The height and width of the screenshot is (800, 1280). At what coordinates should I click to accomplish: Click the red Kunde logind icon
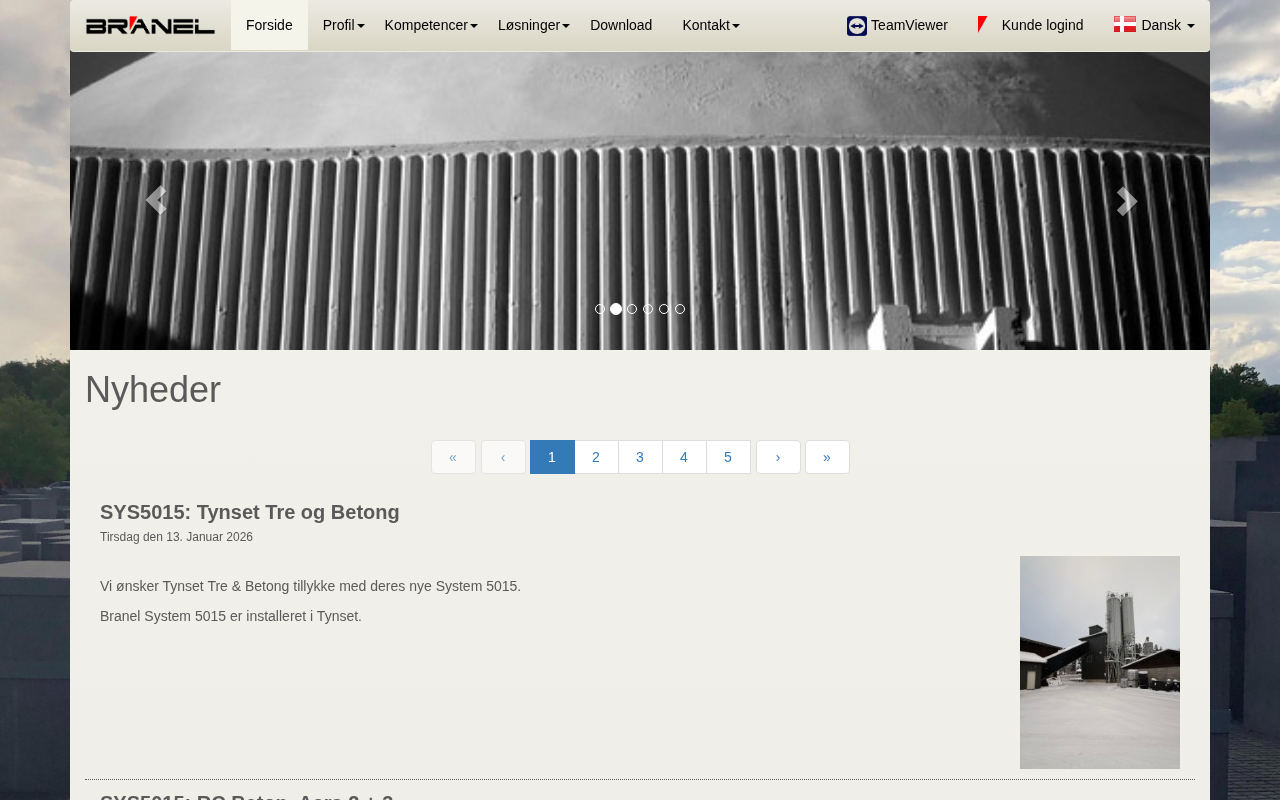pos(983,25)
